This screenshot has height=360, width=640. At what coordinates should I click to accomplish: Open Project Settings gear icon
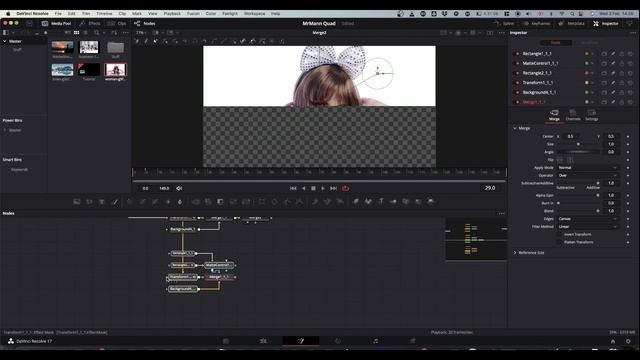628,341
